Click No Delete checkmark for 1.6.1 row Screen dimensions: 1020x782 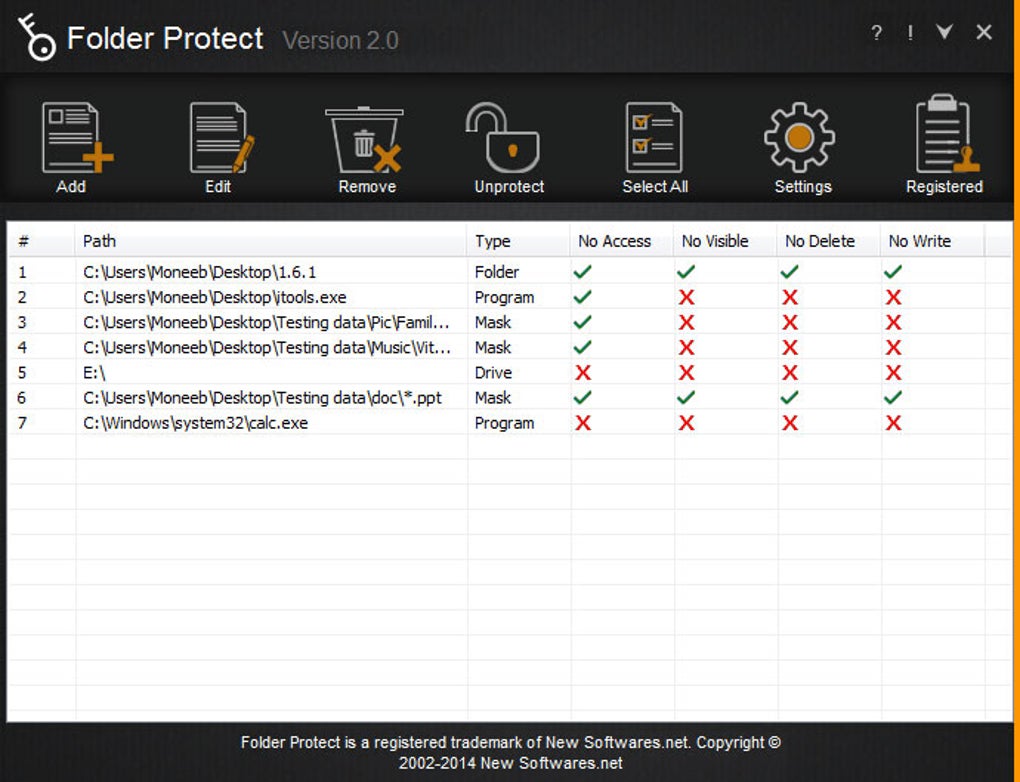[x=790, y=271]
